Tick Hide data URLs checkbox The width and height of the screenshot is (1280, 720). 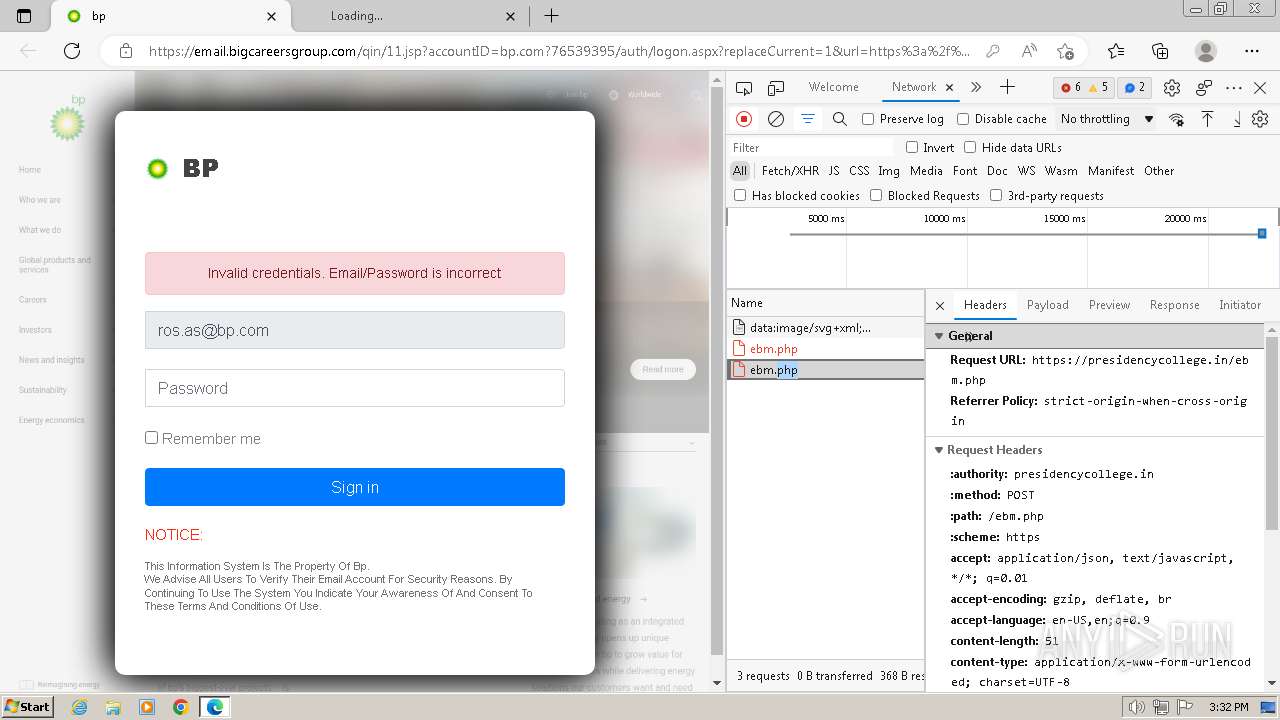click(970, 147)
